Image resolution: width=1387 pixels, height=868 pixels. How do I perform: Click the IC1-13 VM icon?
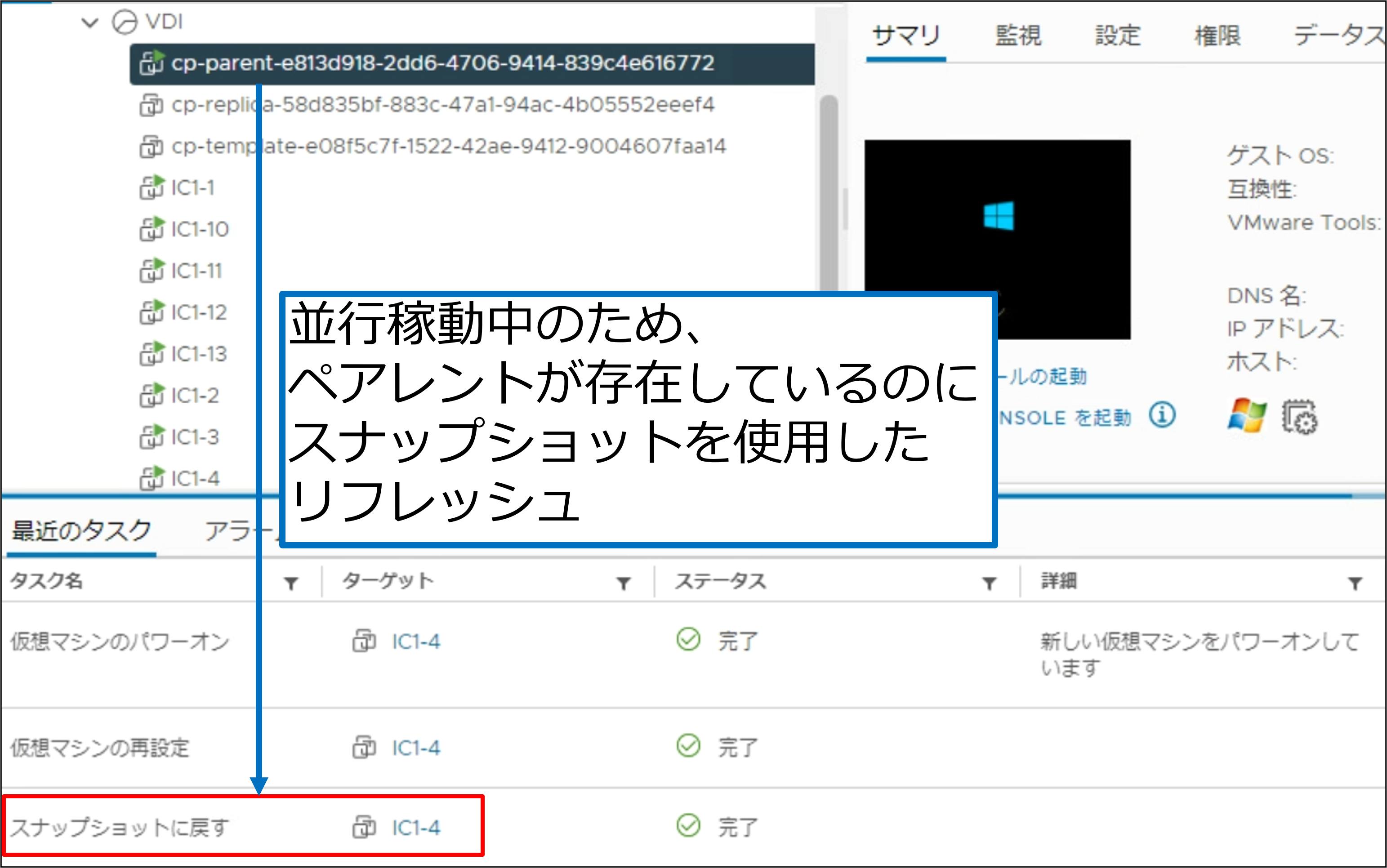click(152, 354)
